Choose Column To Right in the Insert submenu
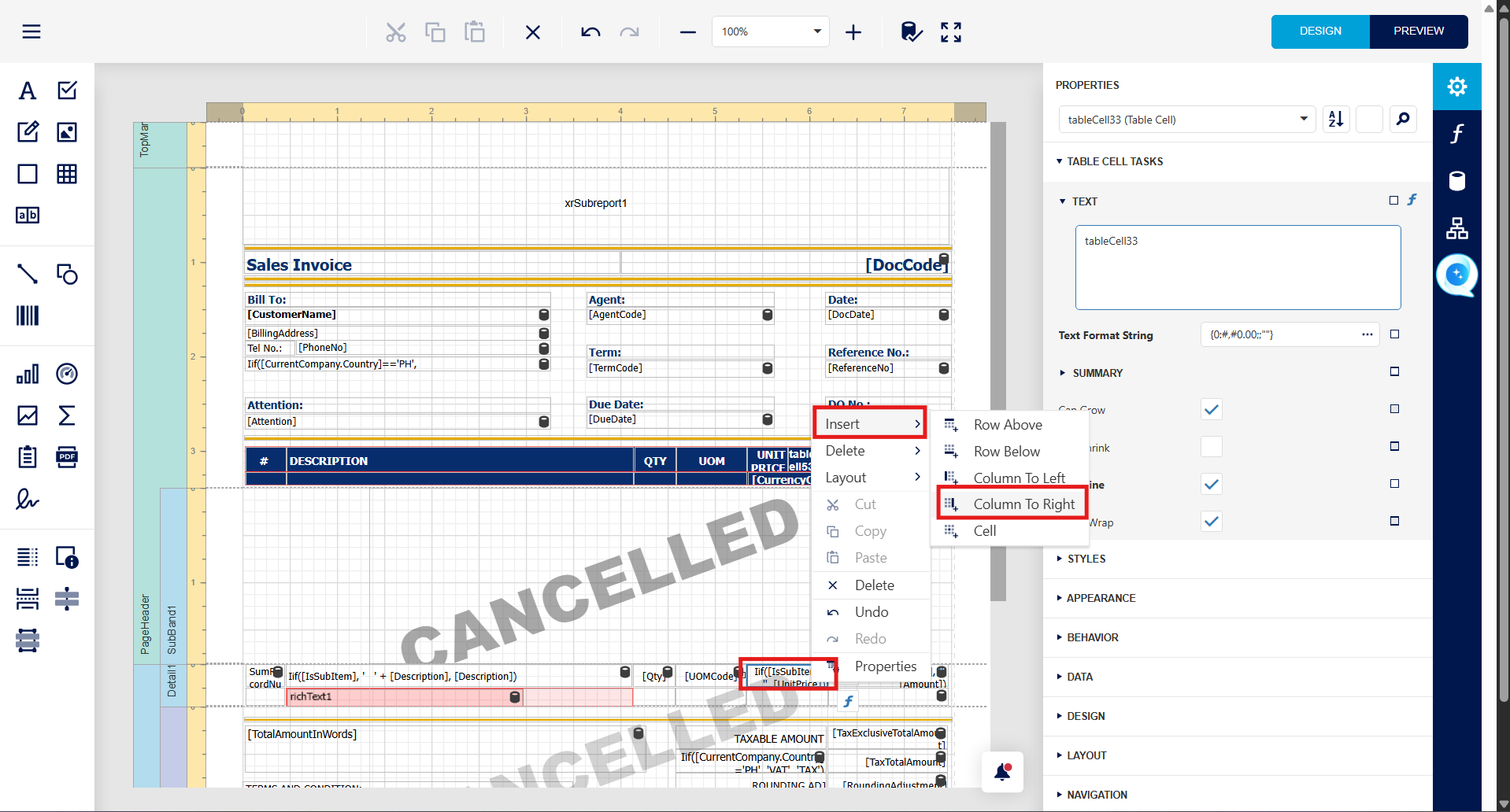The height and width of the screenshot is (812, 1510). pyautogui.click(x=1011, y=504)
